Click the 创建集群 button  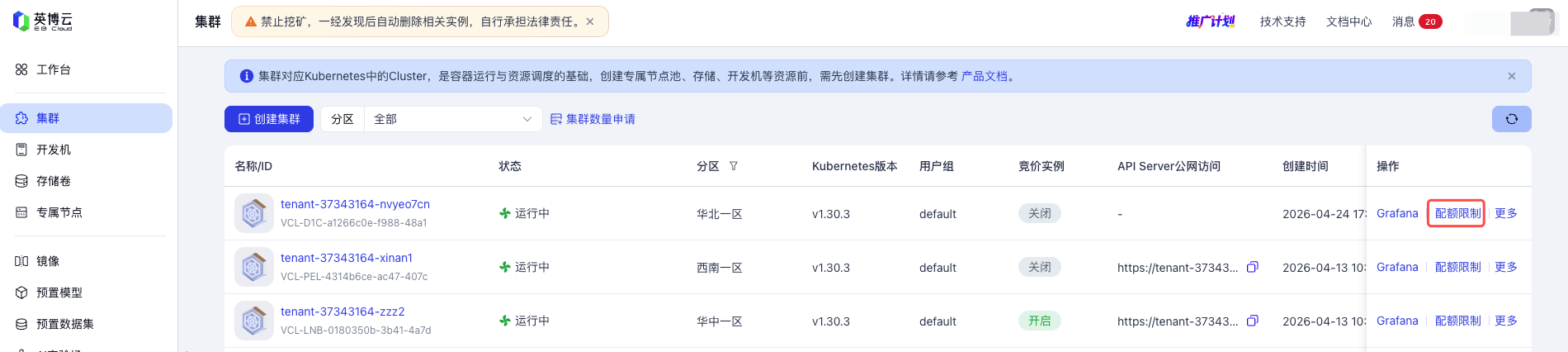point(269,119)
